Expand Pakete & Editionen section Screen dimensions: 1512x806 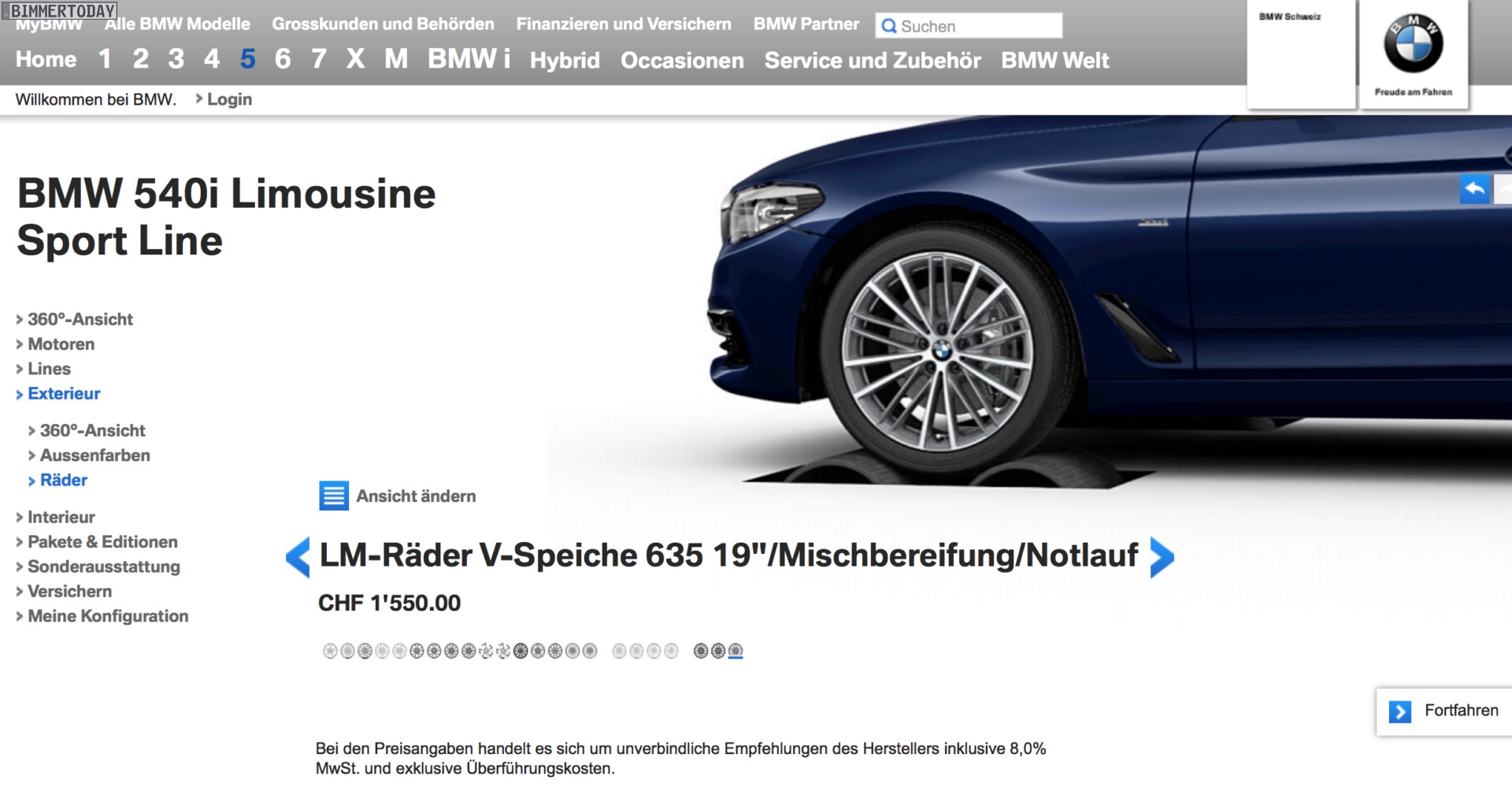point(102,542)
